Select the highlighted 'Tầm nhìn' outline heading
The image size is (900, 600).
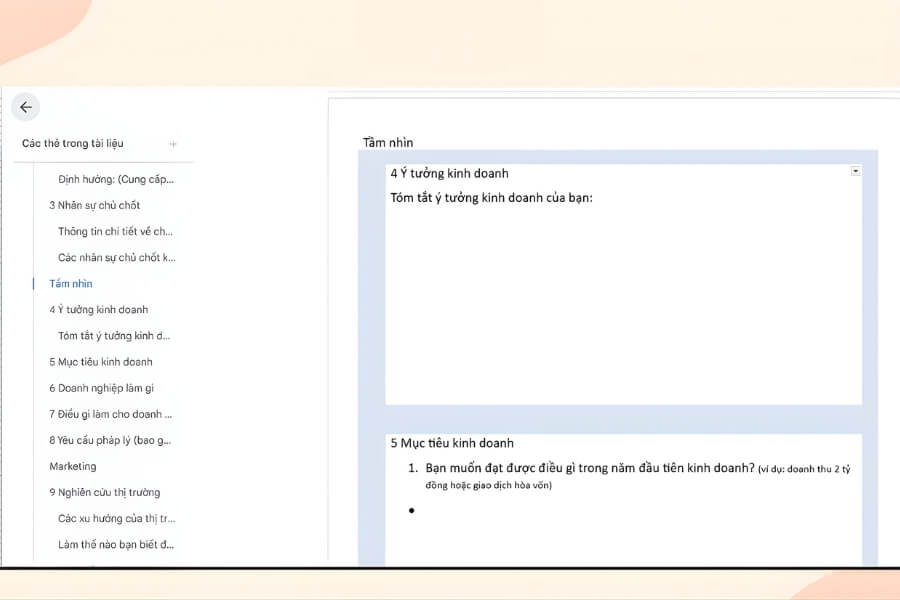[x=71, y=284]
